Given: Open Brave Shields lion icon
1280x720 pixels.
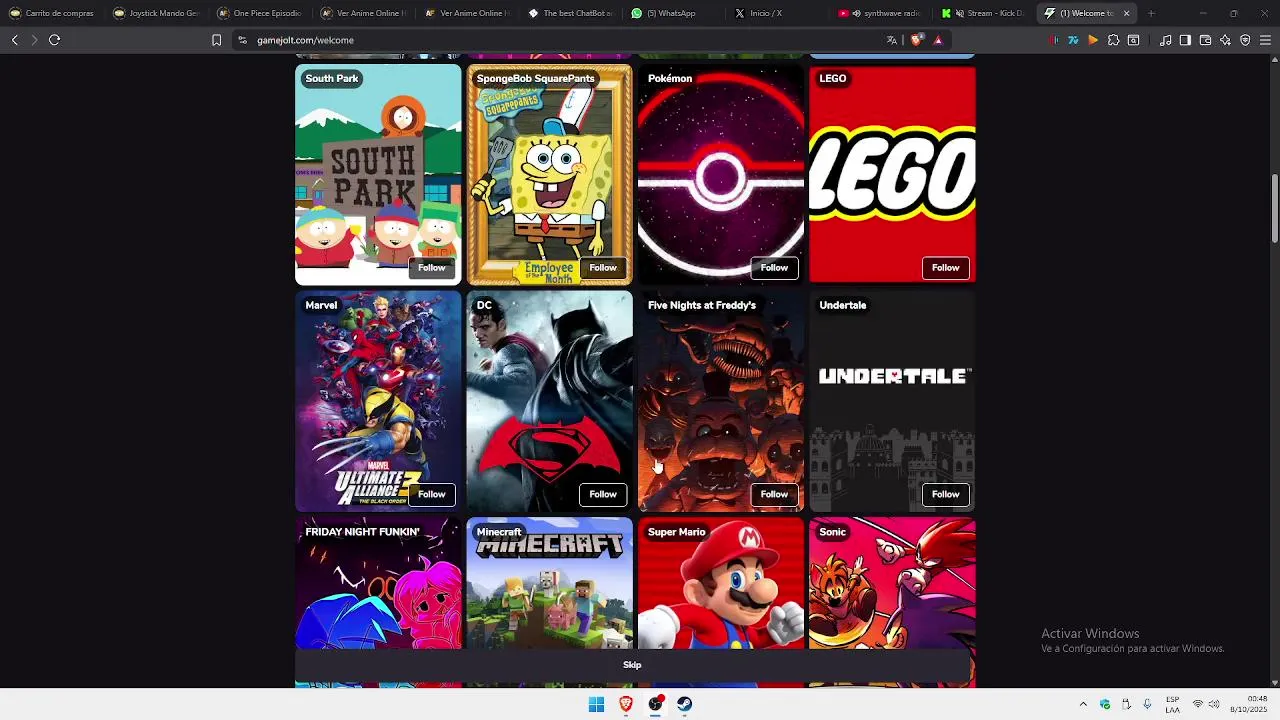Looking at the screenshot, I should (916, 40).
